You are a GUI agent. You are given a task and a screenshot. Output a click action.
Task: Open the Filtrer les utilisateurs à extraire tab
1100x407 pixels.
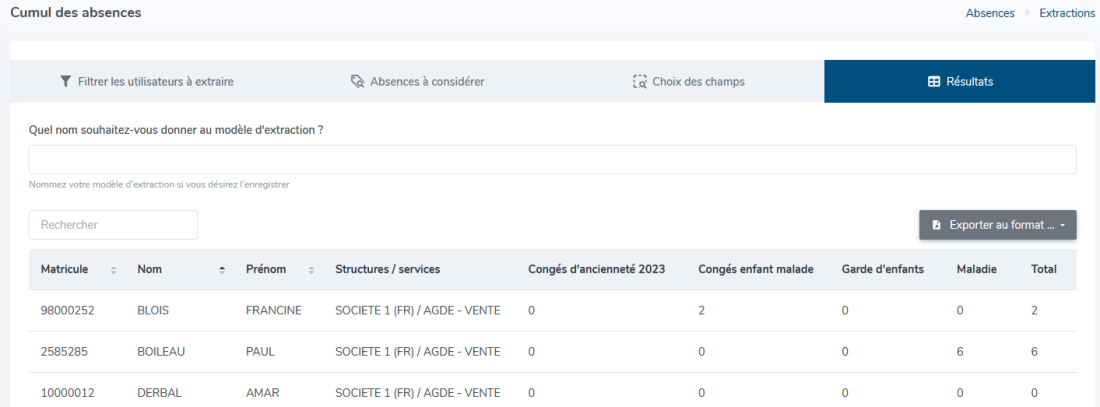[147, 81]
